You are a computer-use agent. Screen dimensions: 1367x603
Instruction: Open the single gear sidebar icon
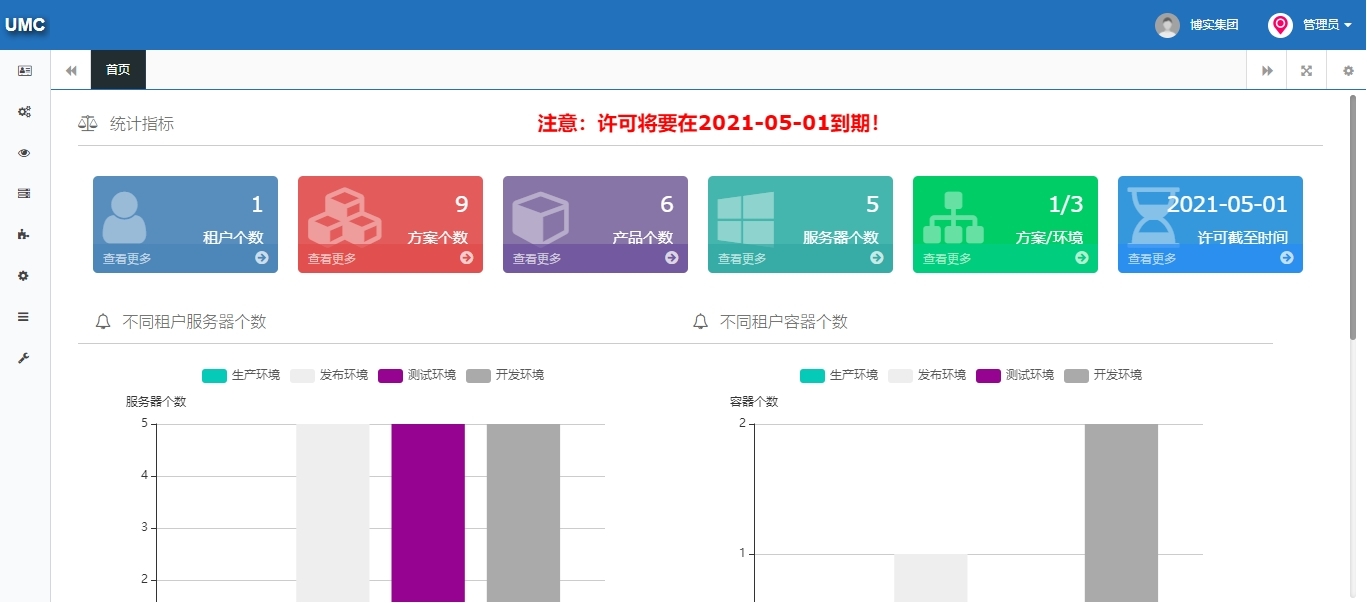point(25,275)
